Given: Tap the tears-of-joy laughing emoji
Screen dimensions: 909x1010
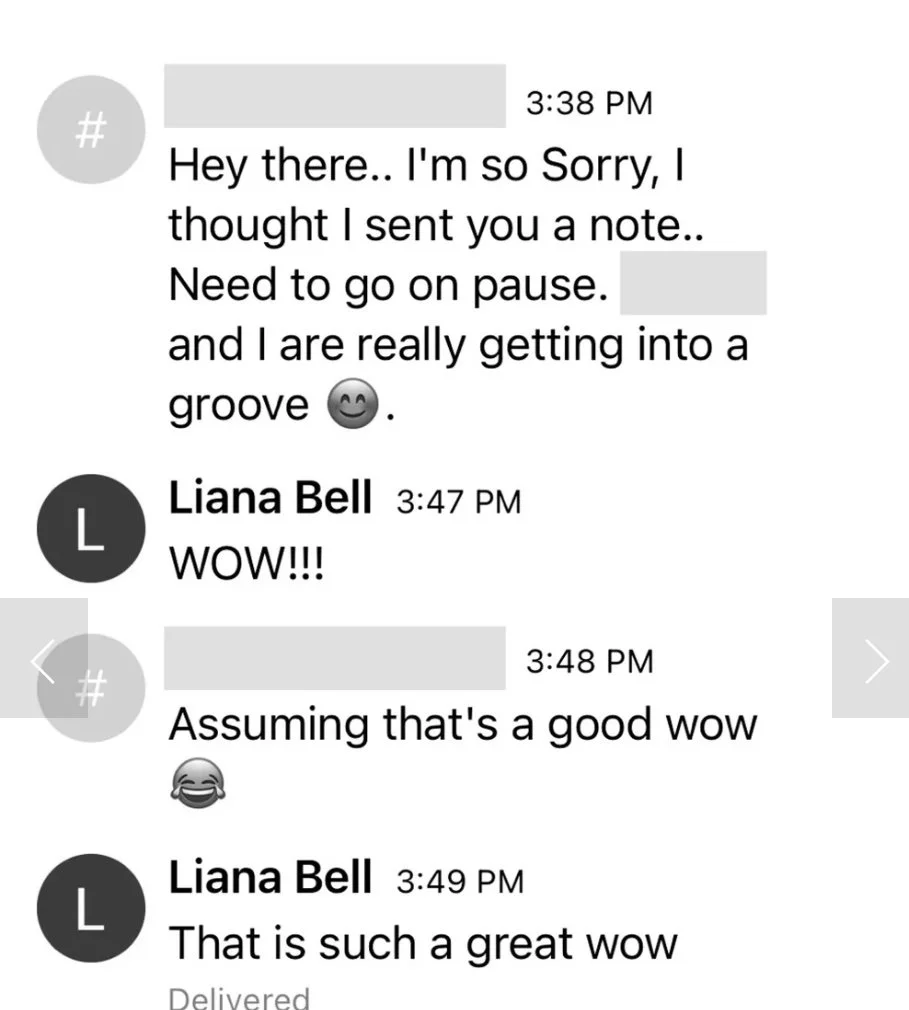Looking at the screenshot, I should [x=198, y=783].
